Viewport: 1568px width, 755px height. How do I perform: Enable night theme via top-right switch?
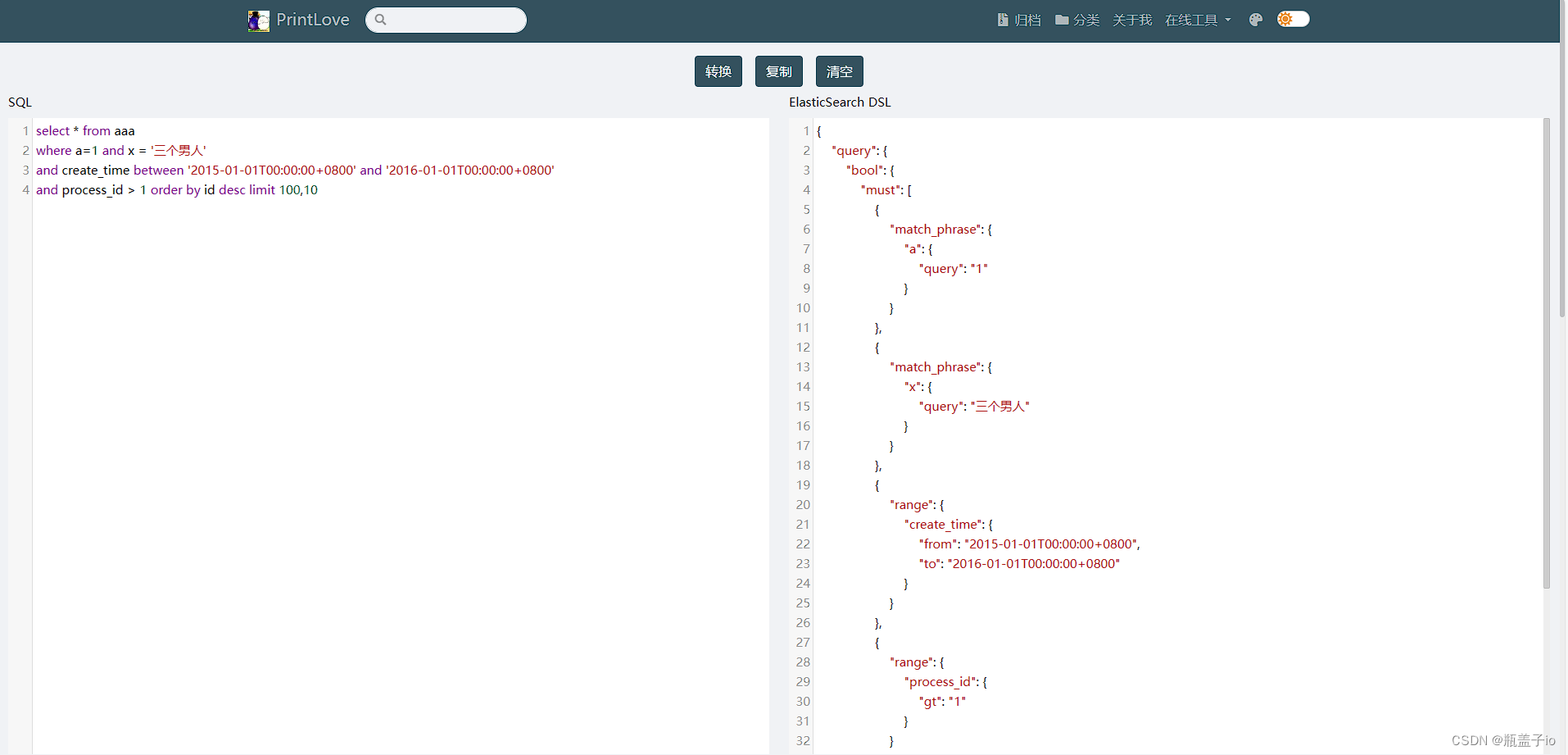pos(1292,18)
